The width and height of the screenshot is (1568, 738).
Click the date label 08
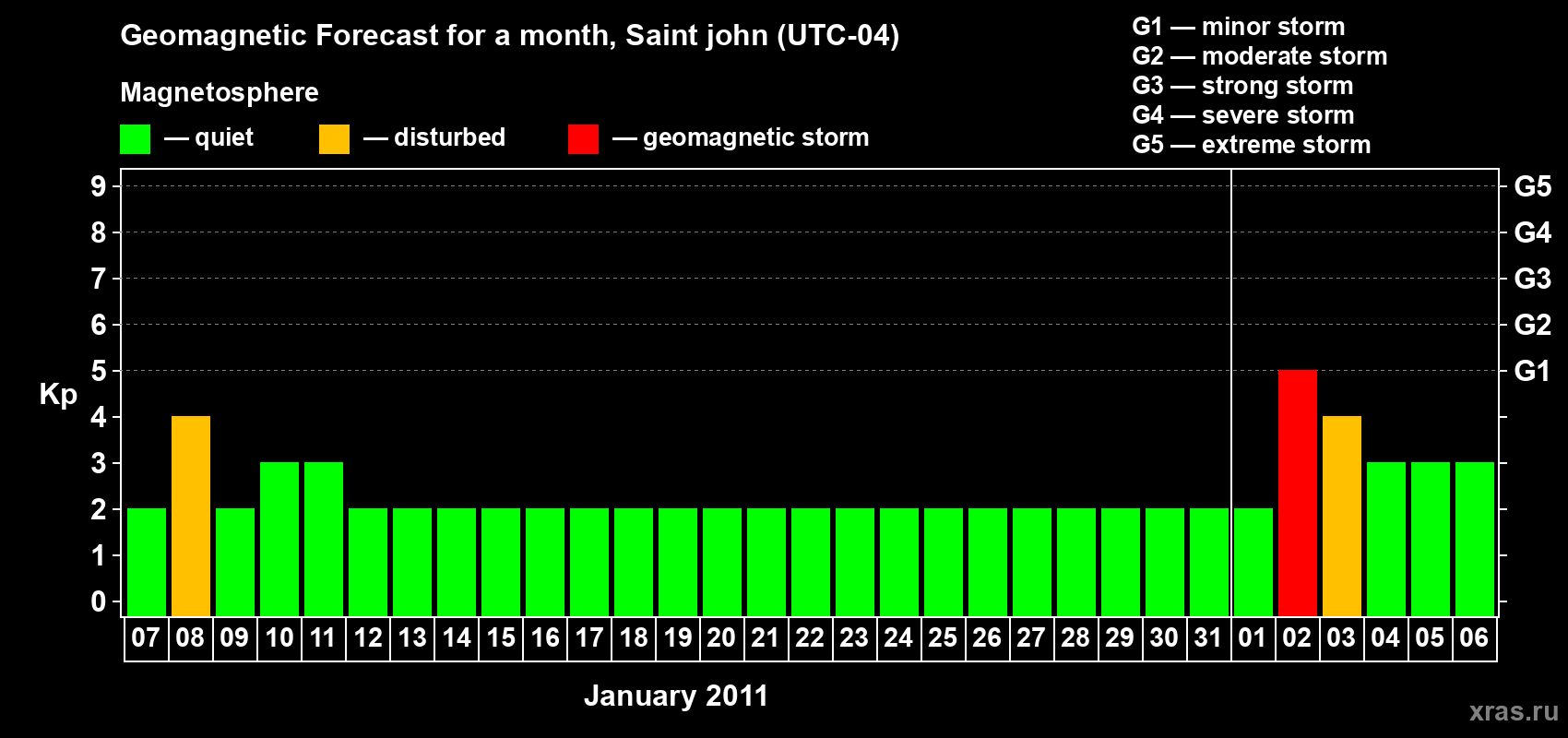click(x=190, y=638)
